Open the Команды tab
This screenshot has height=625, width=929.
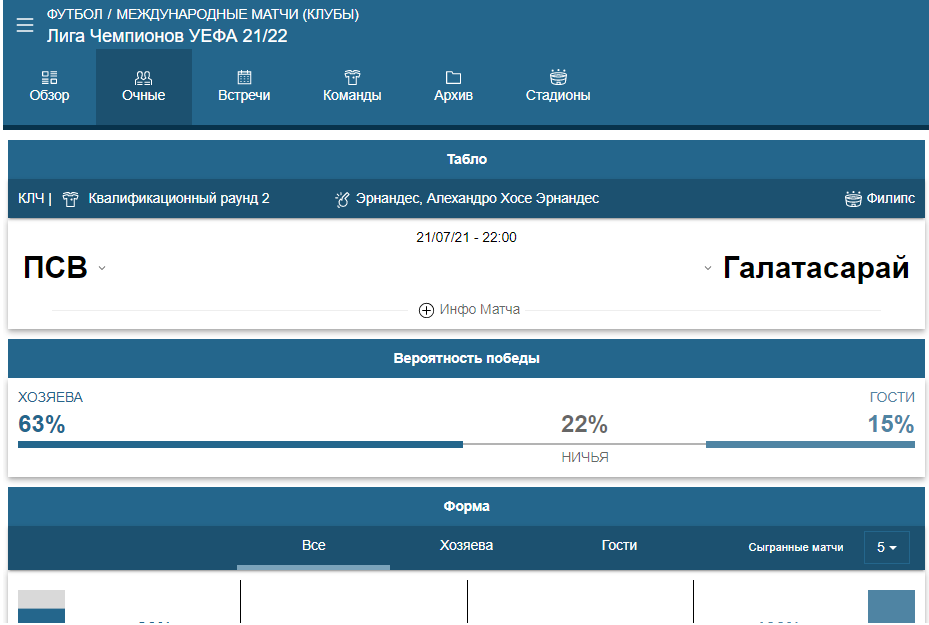tap(352, 87)
